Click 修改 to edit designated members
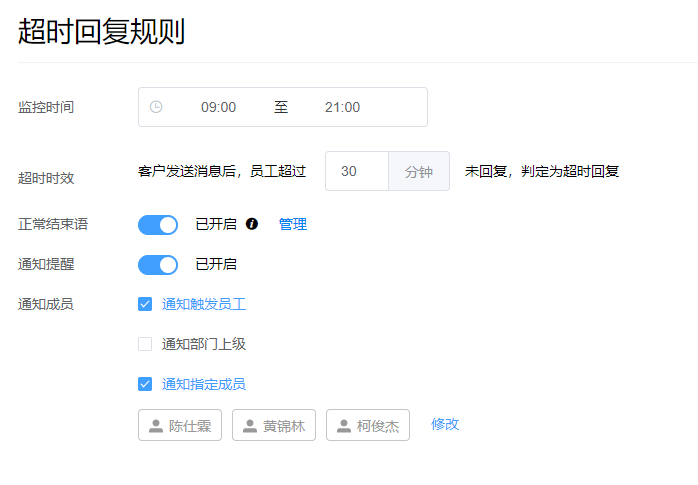 pos(445,424)
